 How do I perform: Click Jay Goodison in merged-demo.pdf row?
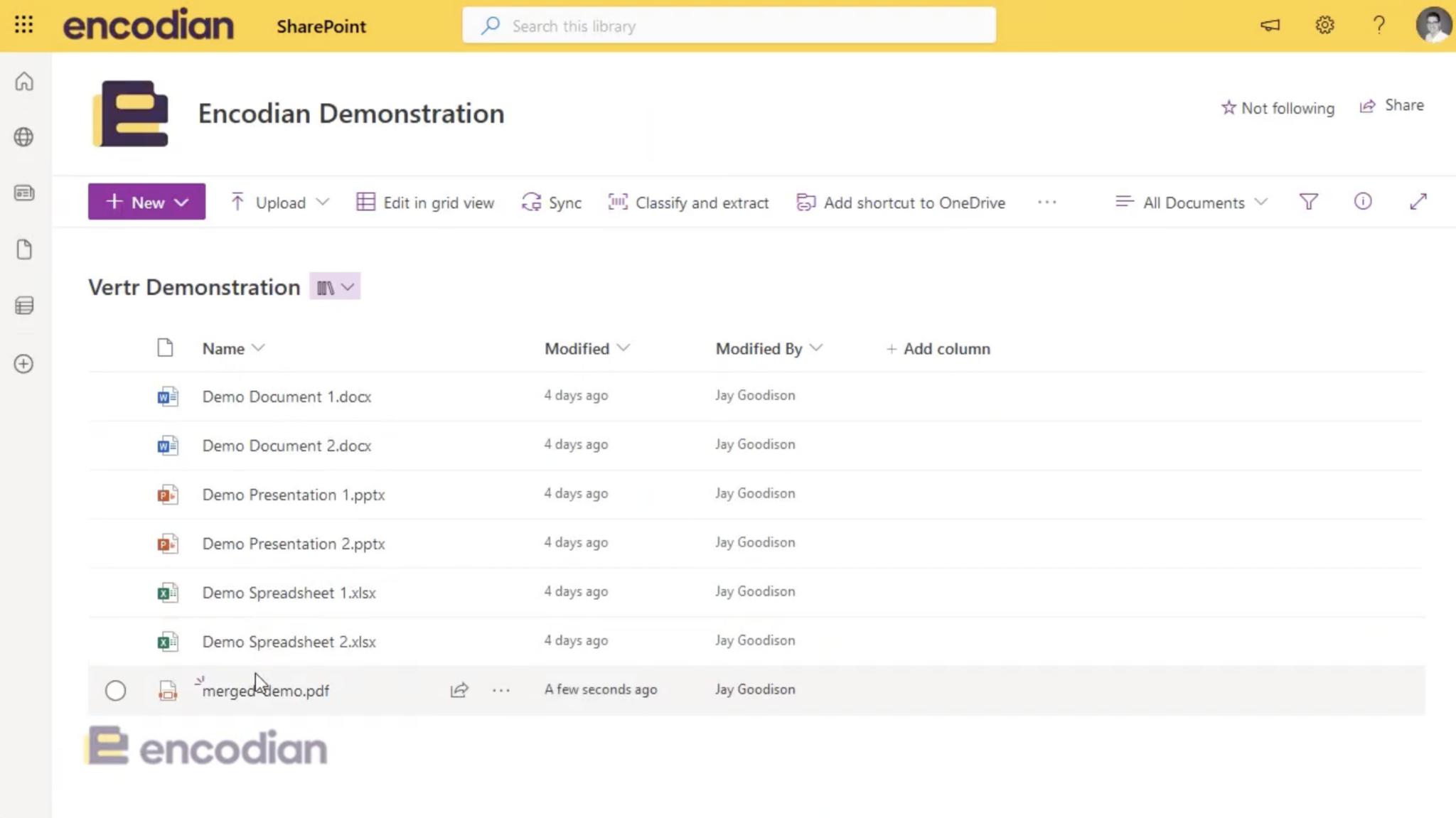point(755,689)
